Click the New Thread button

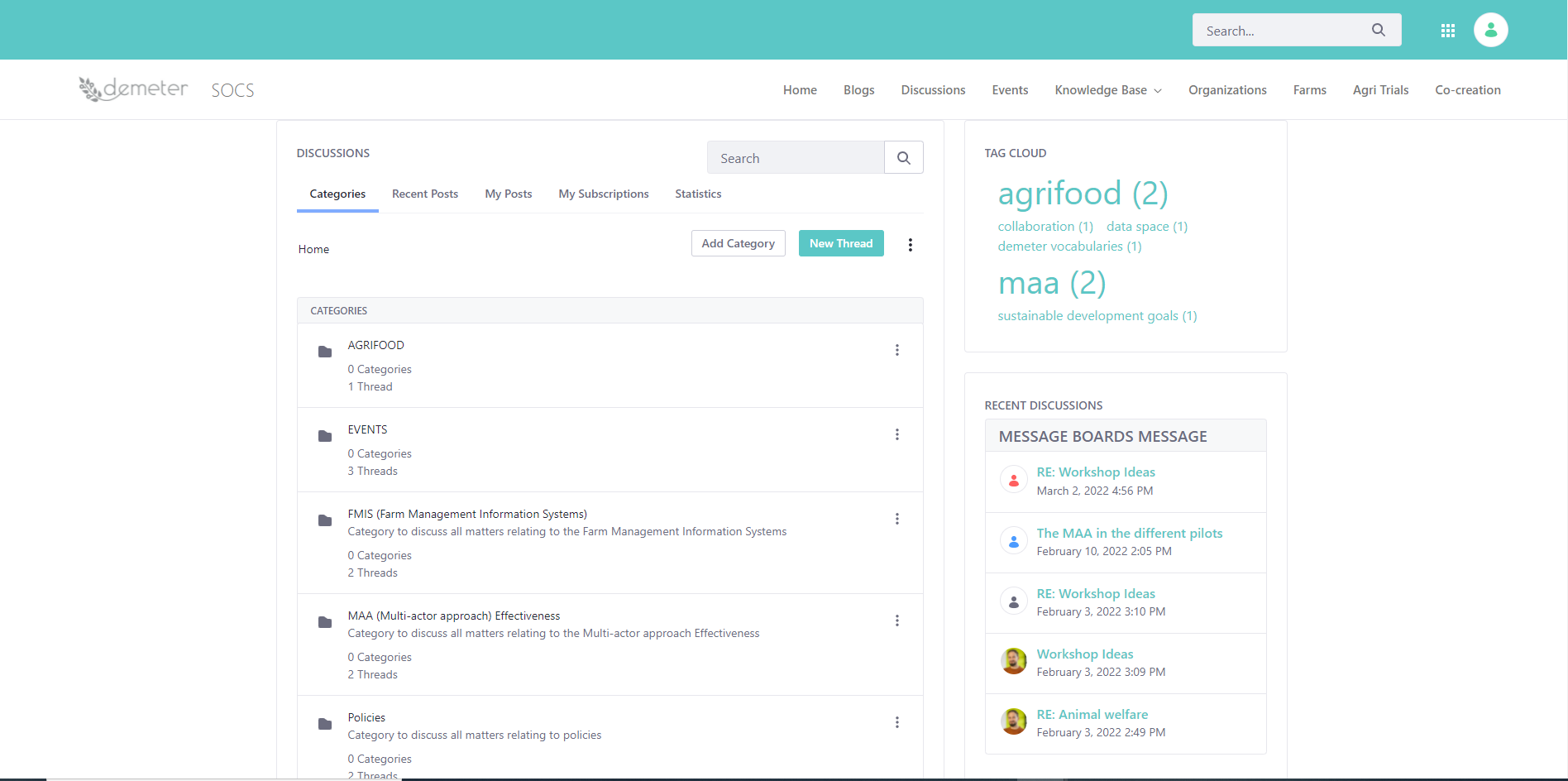[841, 243]
